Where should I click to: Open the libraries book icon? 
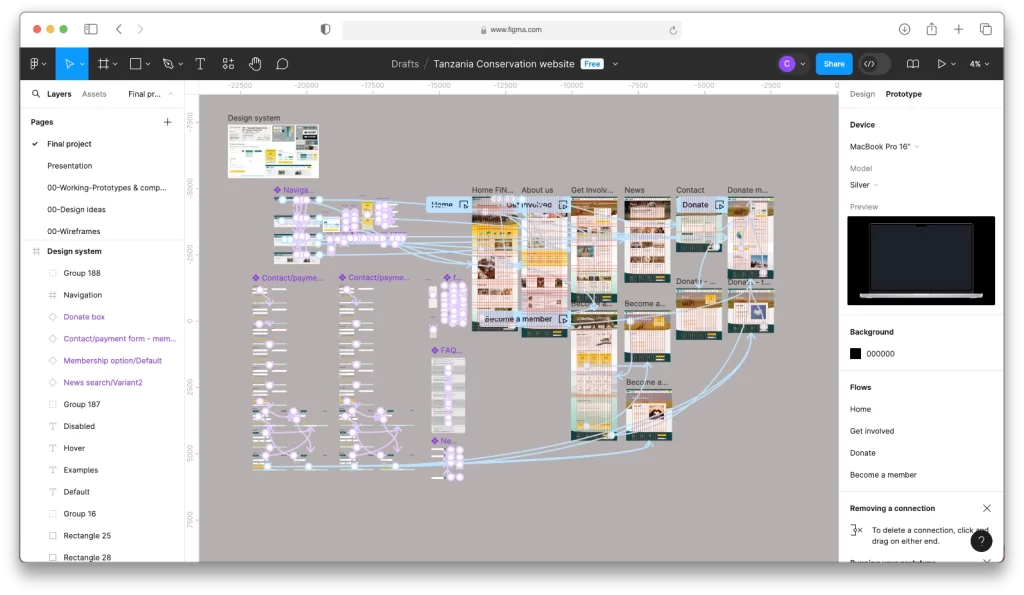point(912,64)
